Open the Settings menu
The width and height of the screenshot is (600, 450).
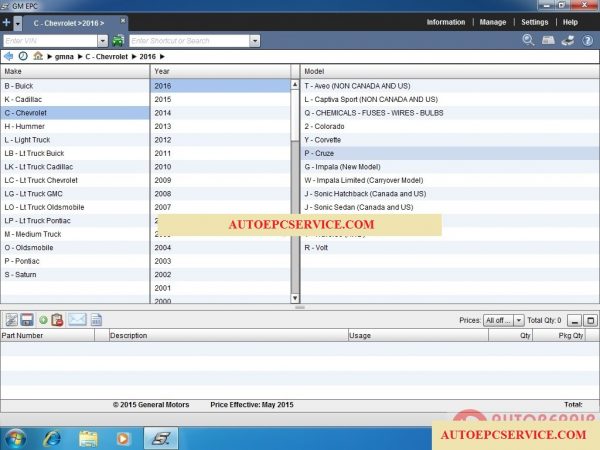535,22
